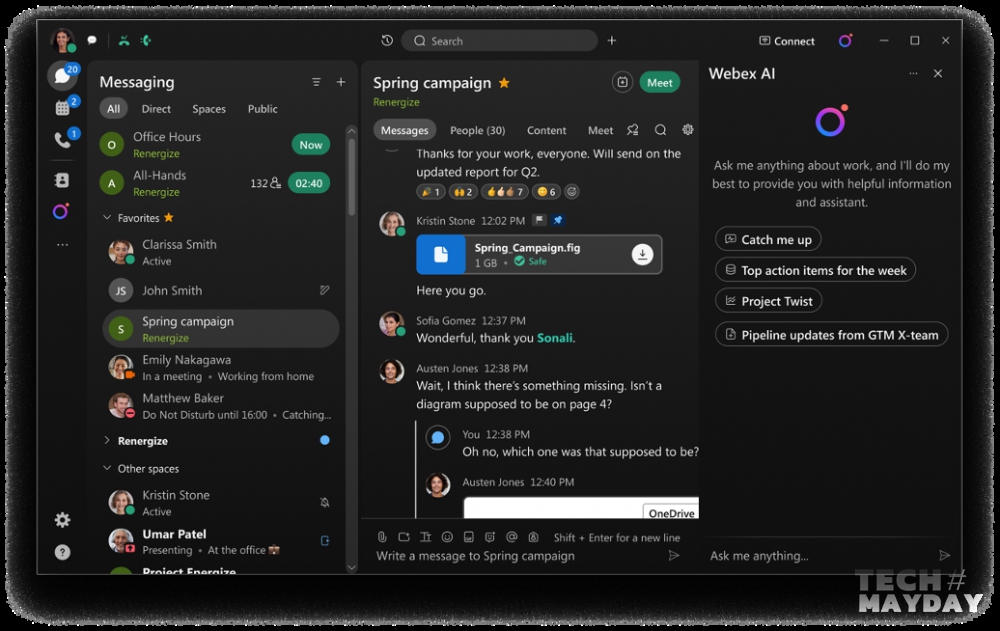The width and height of the screenshot is (1000, 631).
Task: Click the Messaging list scrollbar
Action: [351, 176]
